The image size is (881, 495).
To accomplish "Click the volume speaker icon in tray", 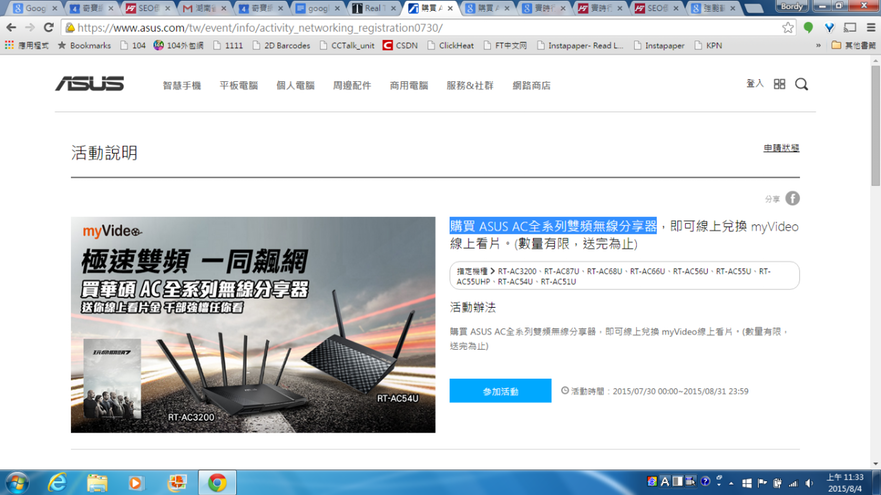I will [x=809, y=483].
